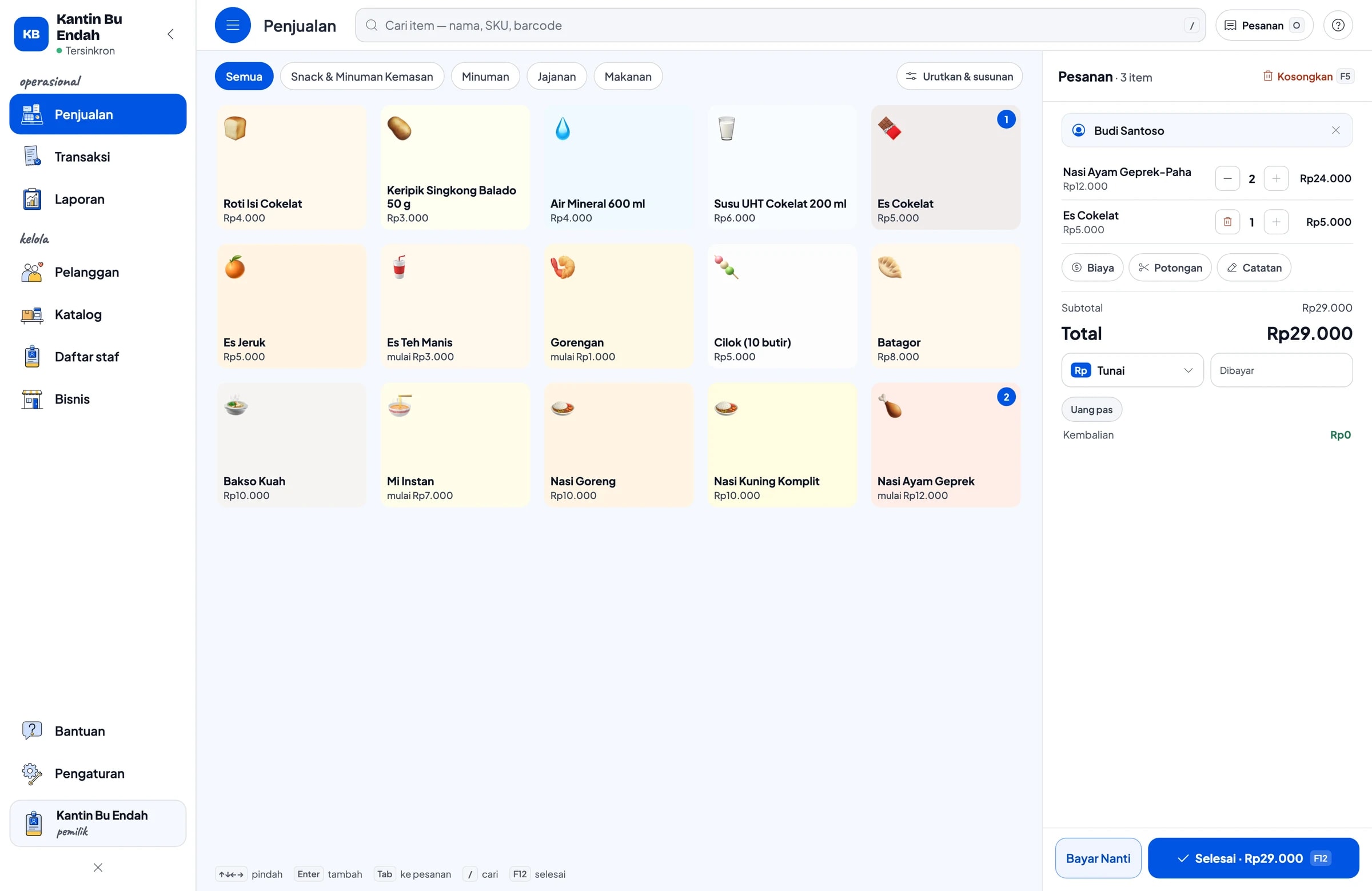Add a Catatan note to the order
The width and height of the screenshot is (1372, 891).
(x=1253, y=268)
